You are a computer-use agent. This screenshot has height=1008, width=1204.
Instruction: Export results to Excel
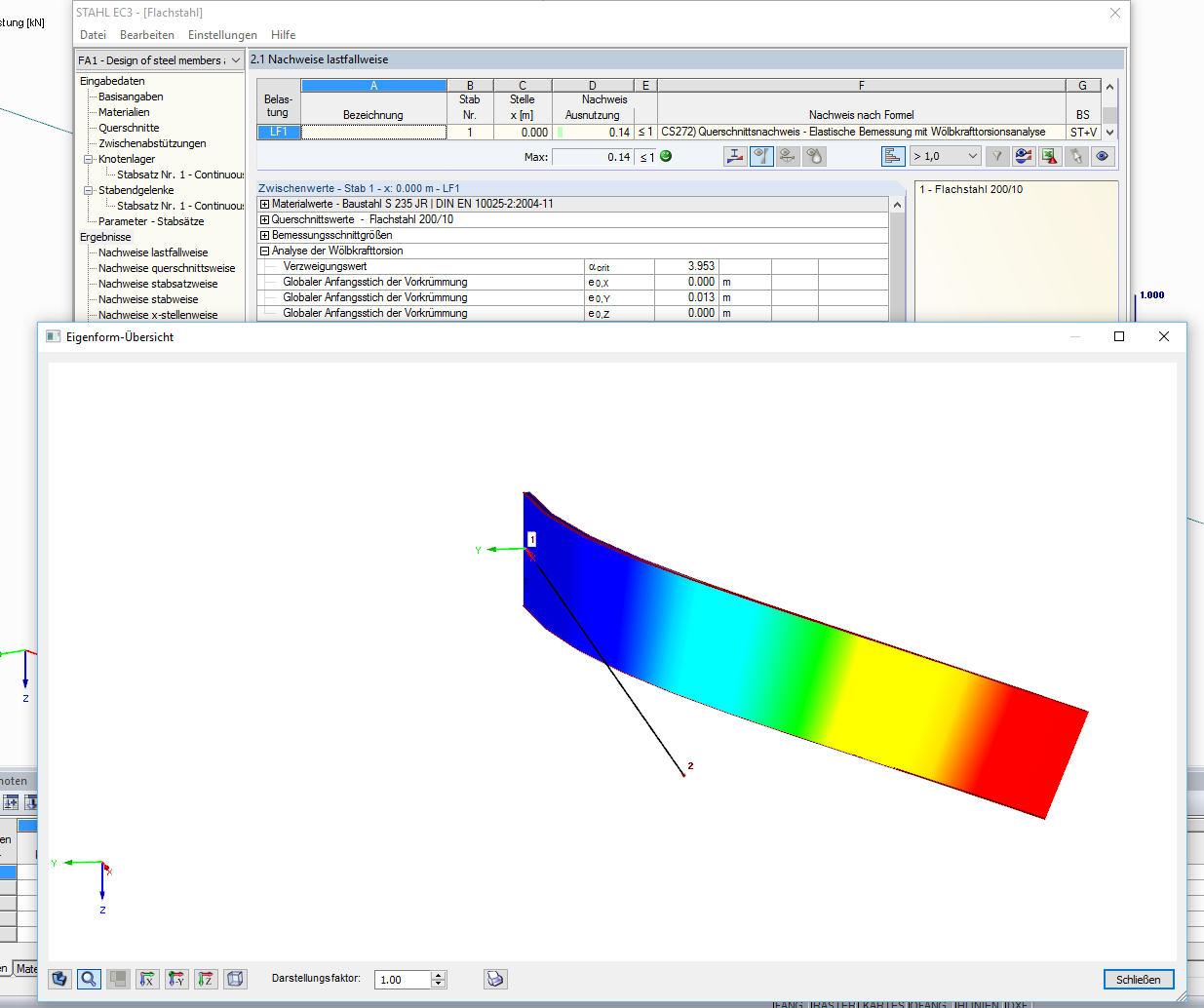1049,156
